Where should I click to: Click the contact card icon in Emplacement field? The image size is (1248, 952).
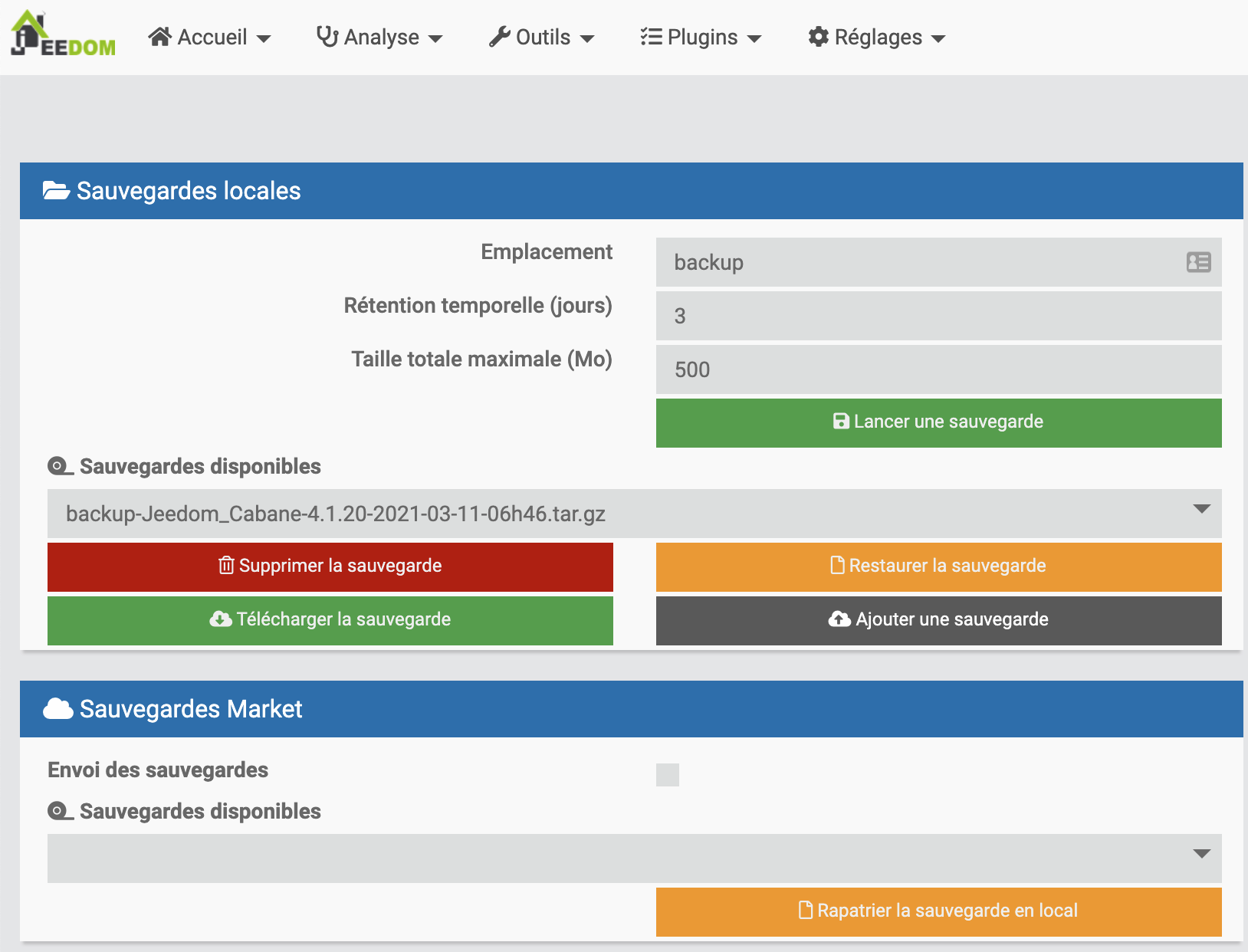tap(1198, 262)
